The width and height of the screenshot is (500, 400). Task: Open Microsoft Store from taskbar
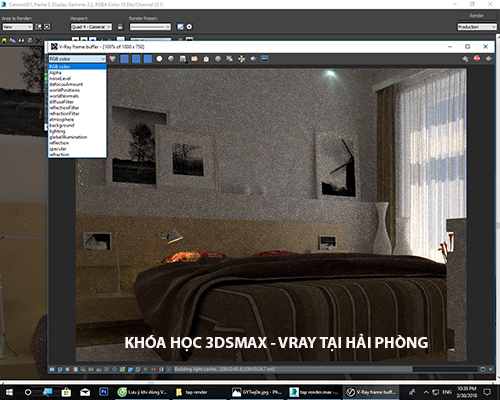[66, 392]
